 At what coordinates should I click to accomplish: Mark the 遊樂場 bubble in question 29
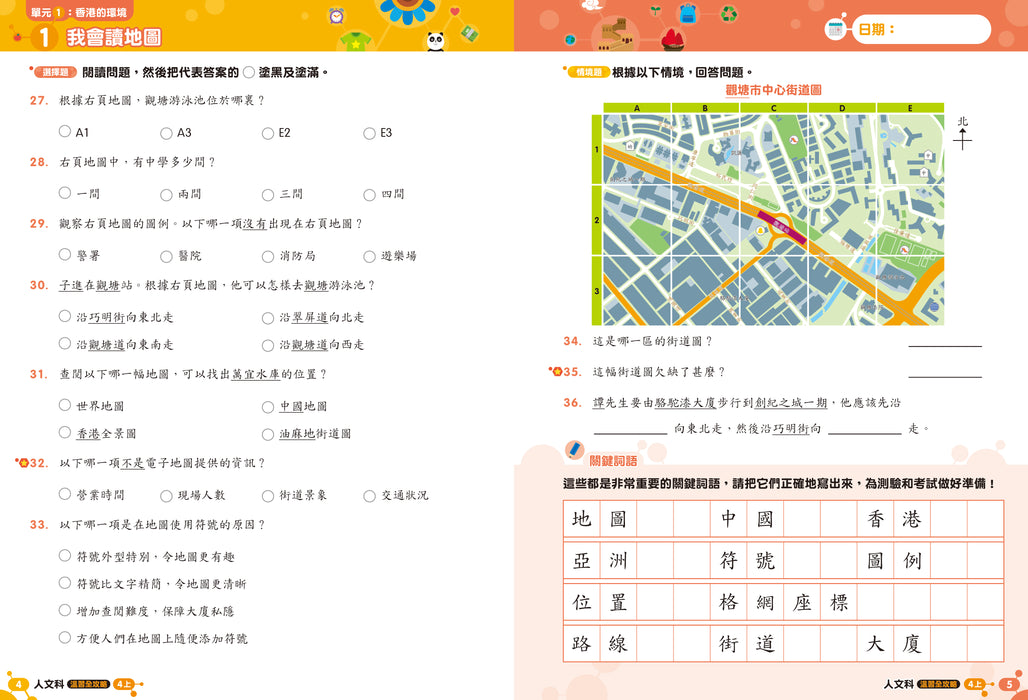369,257
